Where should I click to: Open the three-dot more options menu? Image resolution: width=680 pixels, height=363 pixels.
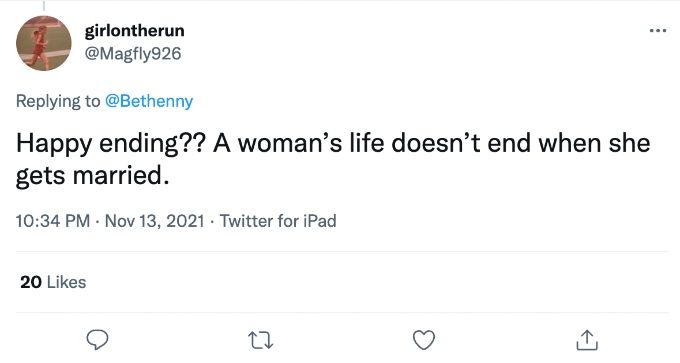658,30
